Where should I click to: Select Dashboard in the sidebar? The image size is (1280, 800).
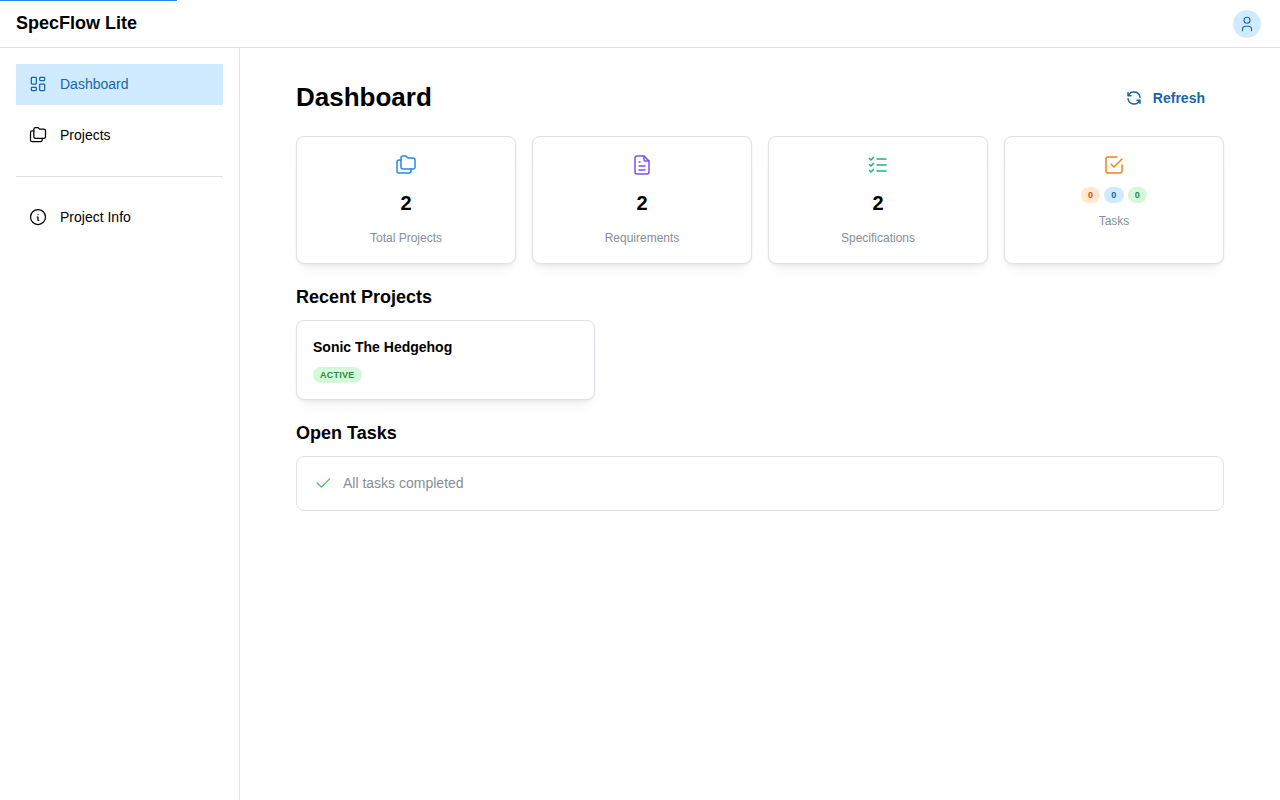coord(119,84)
